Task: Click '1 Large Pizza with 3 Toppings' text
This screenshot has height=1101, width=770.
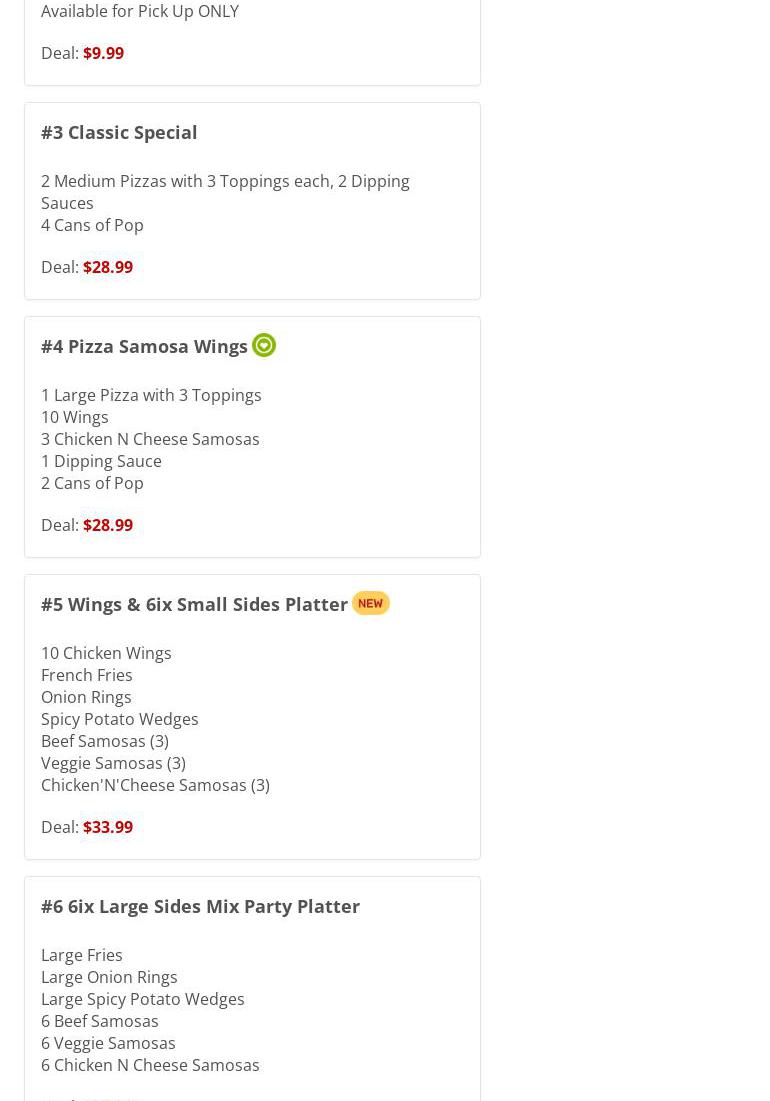Action: [x=151, y=395]
